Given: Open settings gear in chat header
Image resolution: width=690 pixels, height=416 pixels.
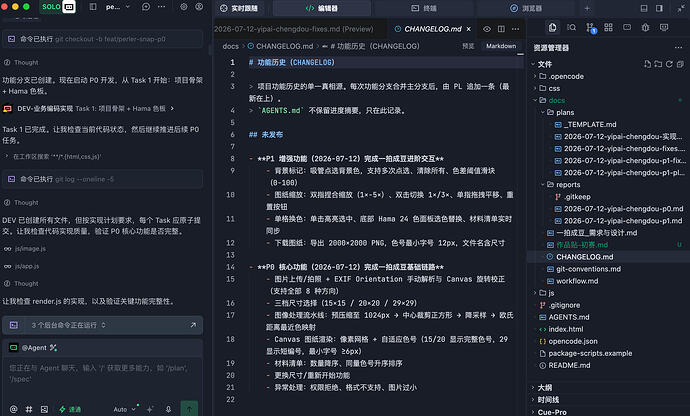Looking at the screenshot, I should coord(184,7).
